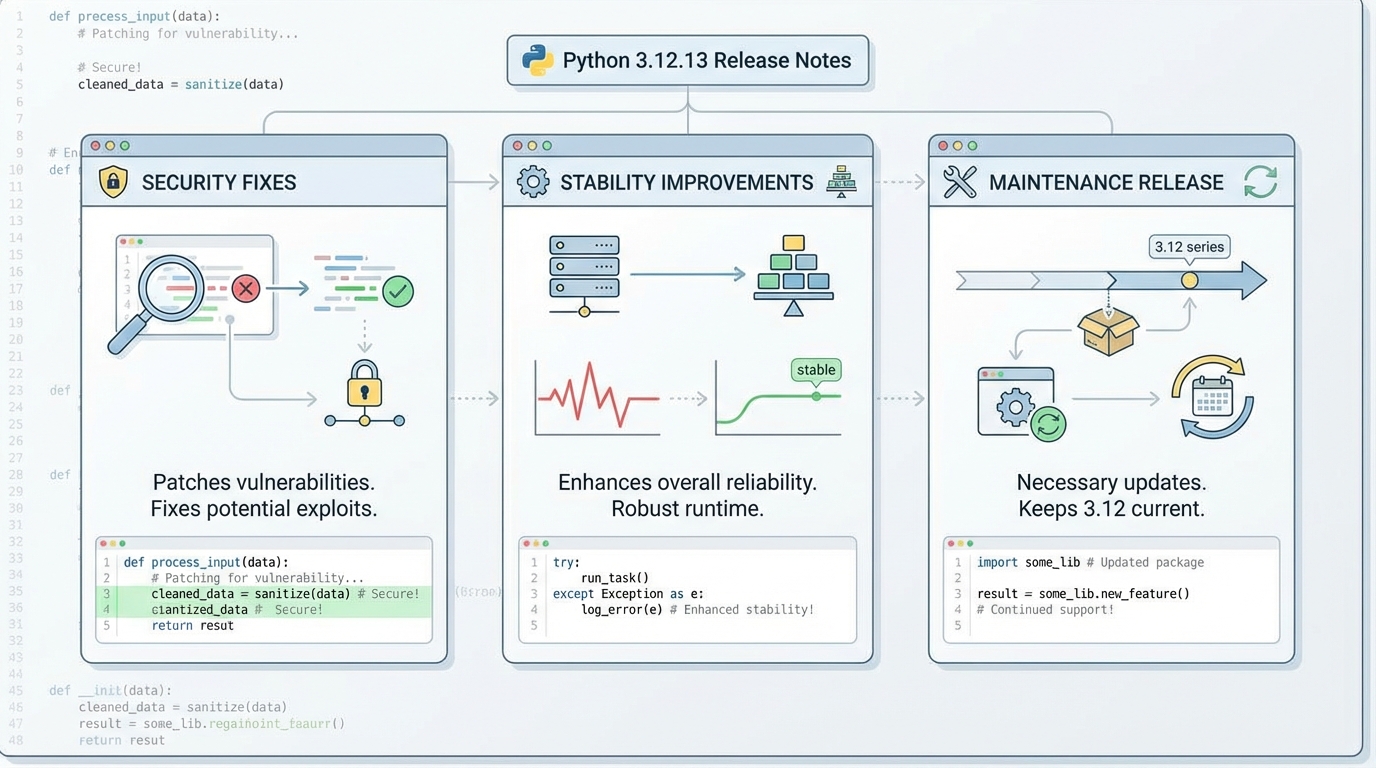Switch to the Security Fixes tab
This screenshot has width=1376, height=768.
coord(220,182)
